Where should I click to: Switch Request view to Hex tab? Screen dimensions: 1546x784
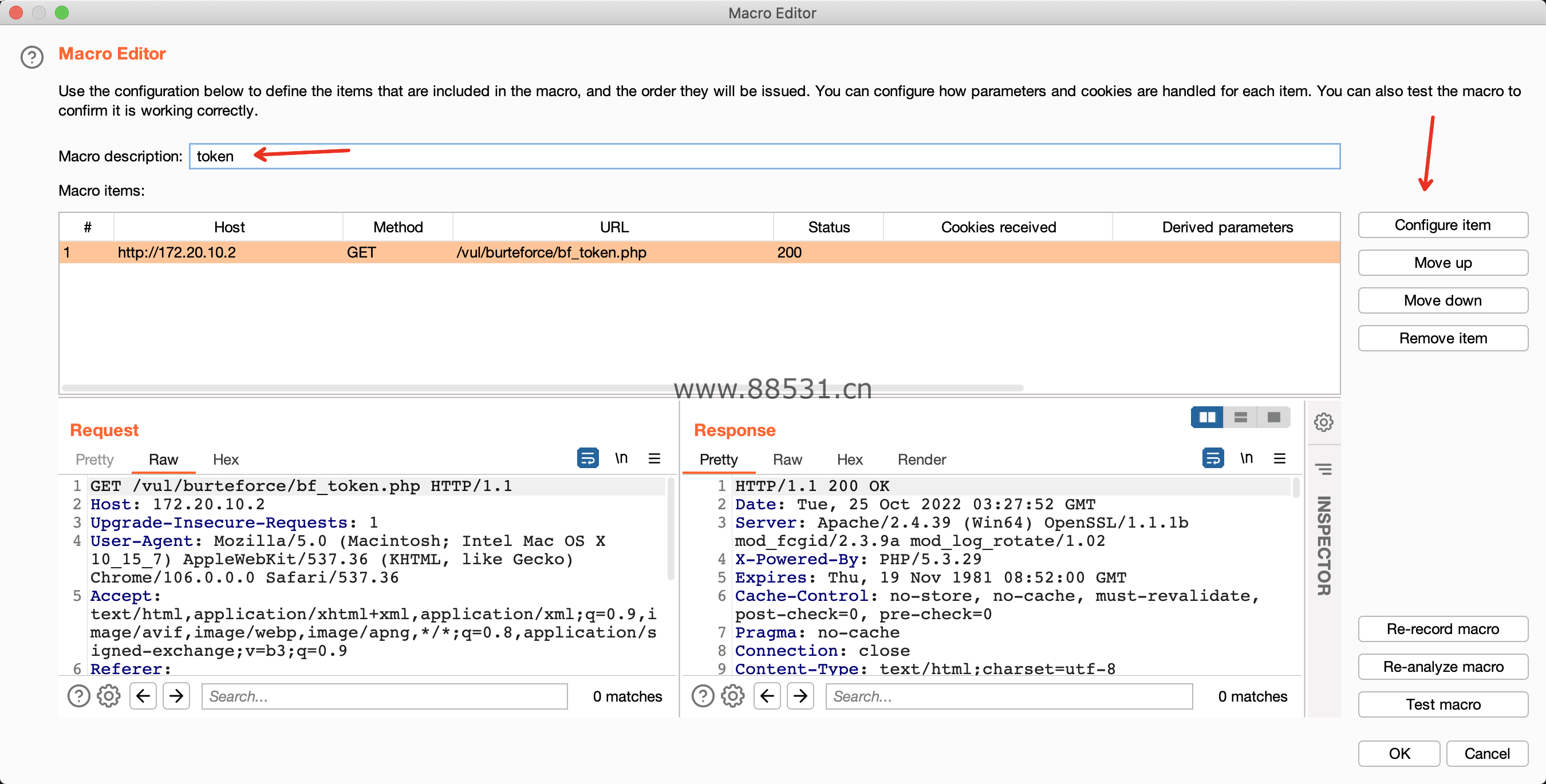[226, 460]
